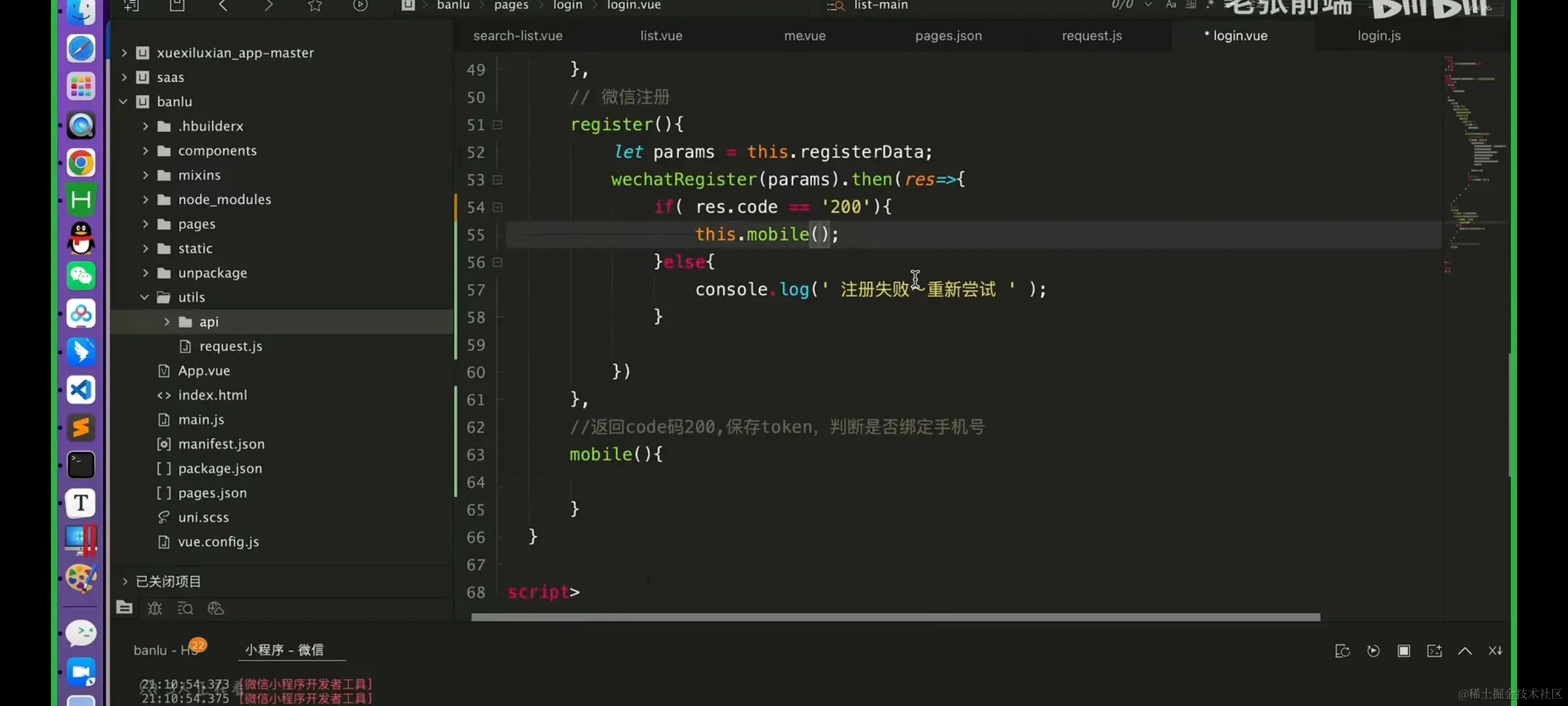The height and width of the screenshot is (706, 1568).
Task: Switch to pages.json editor tab
Action: coord(948,36)
